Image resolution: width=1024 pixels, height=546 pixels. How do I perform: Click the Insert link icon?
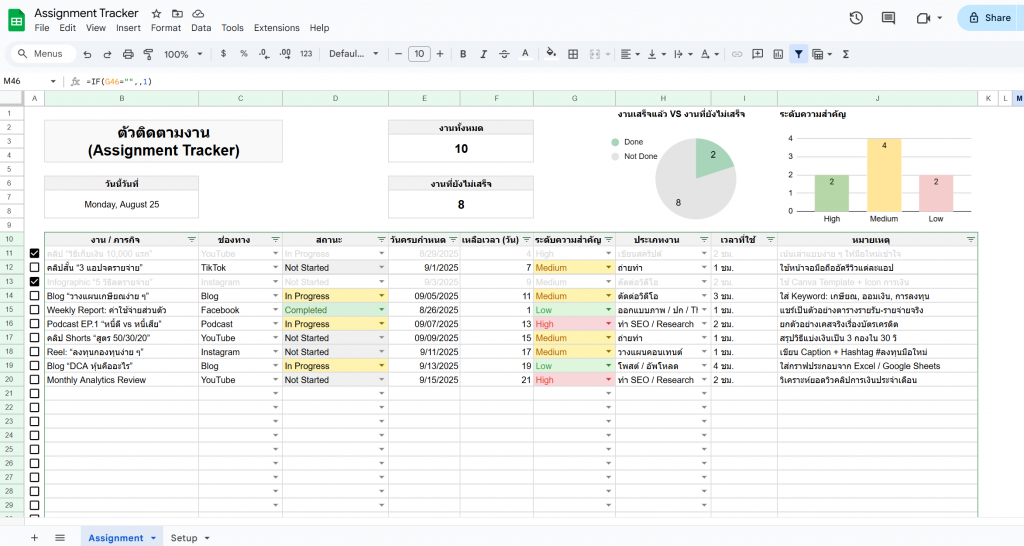[737, 54]
